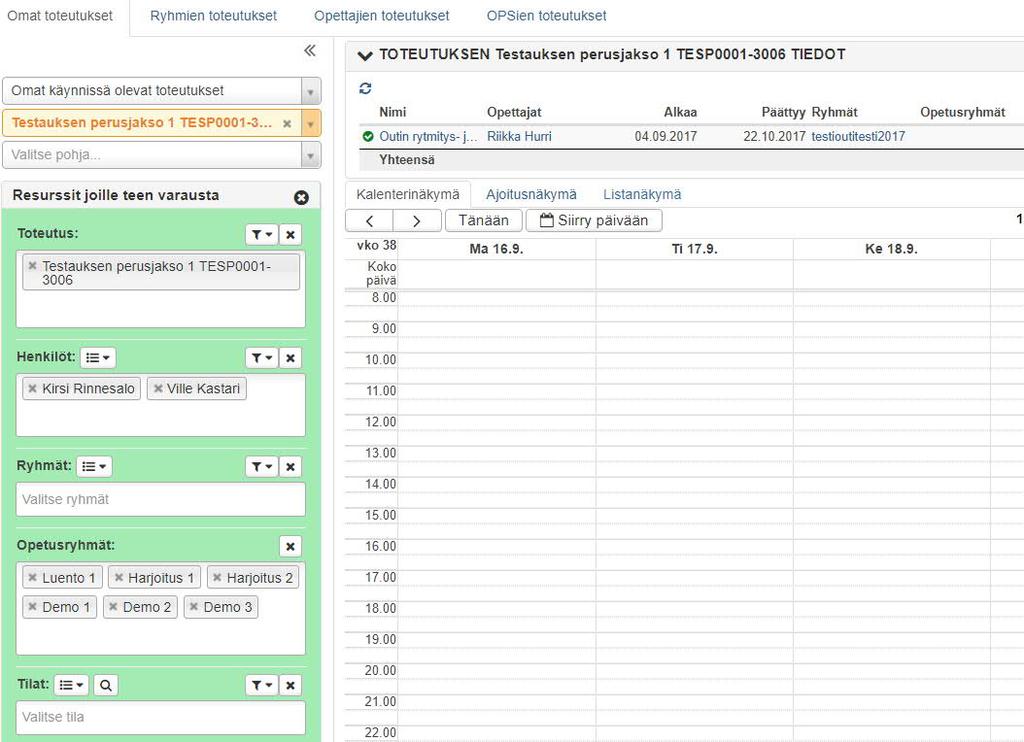Click the Alkaa column header
The height and width of the screenshot is (742, 1024).
[x=680, y=112]
